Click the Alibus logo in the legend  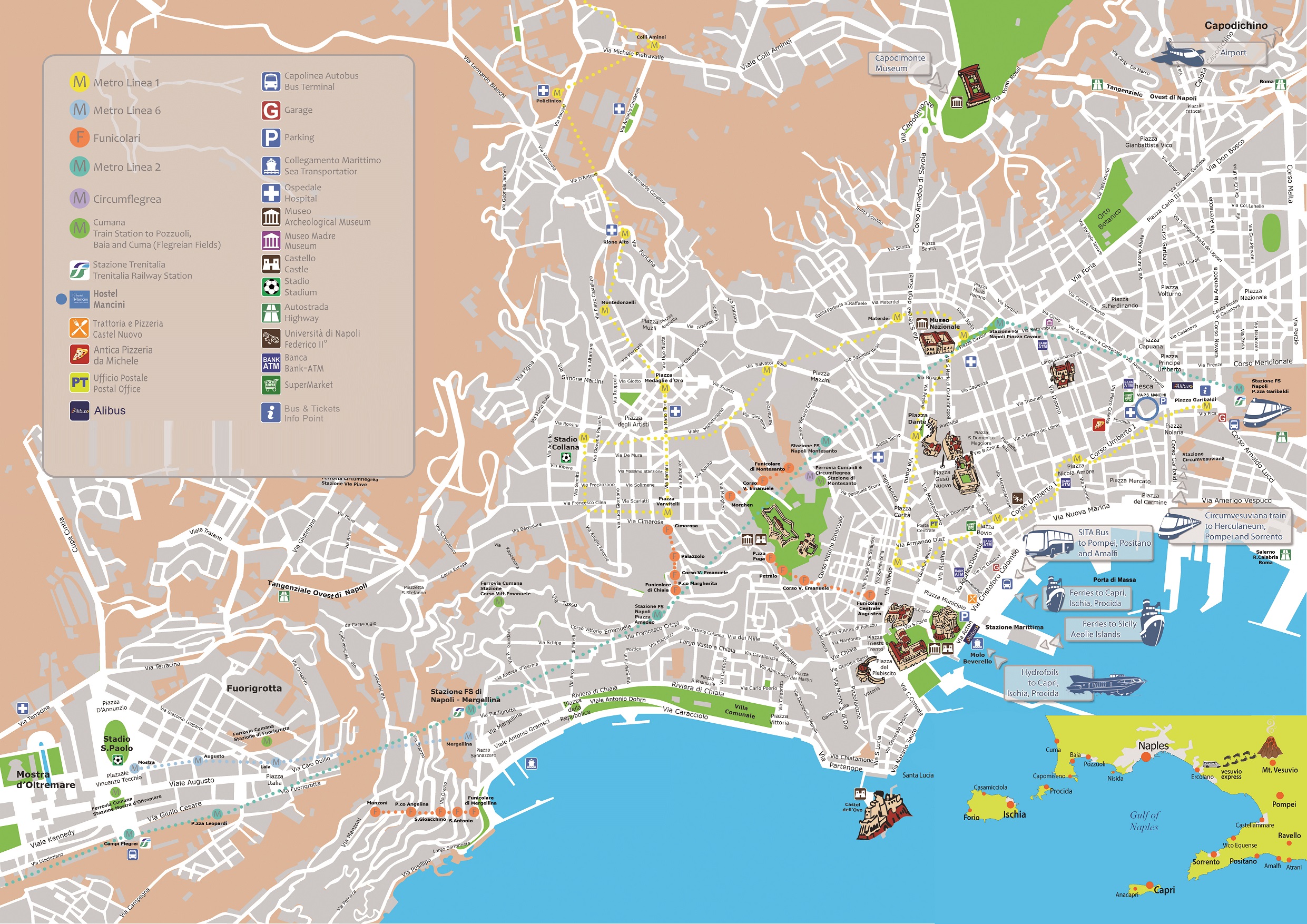coord(79,410)
